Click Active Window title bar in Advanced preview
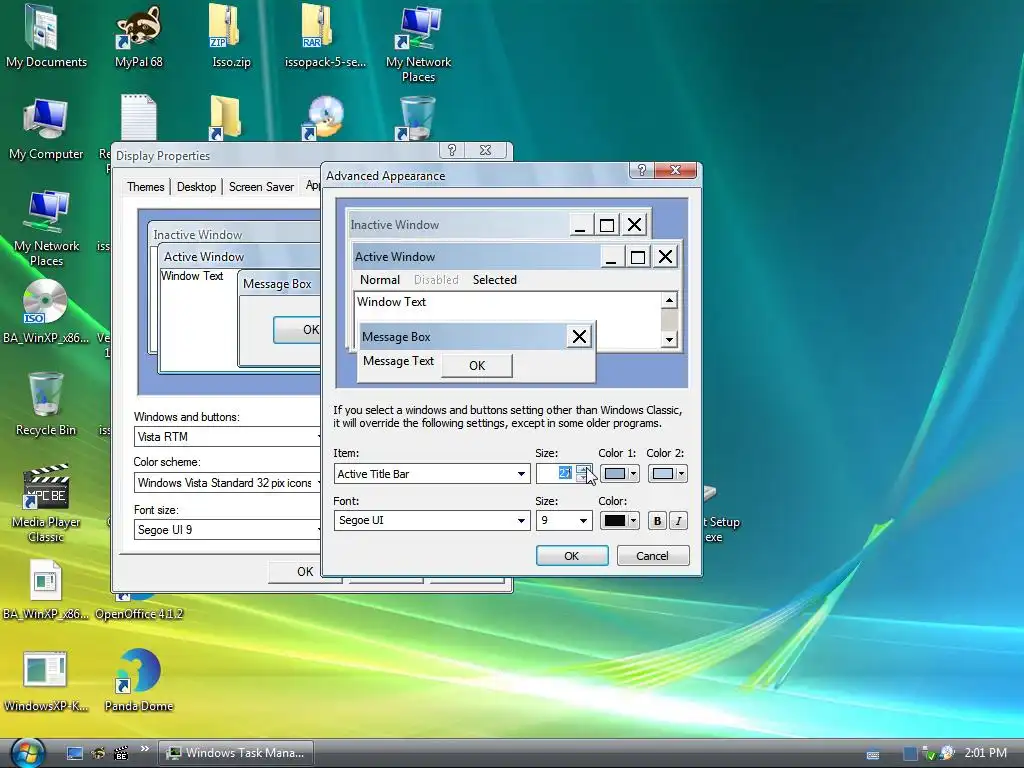The image size is (1024, 768). coord(476,257)
